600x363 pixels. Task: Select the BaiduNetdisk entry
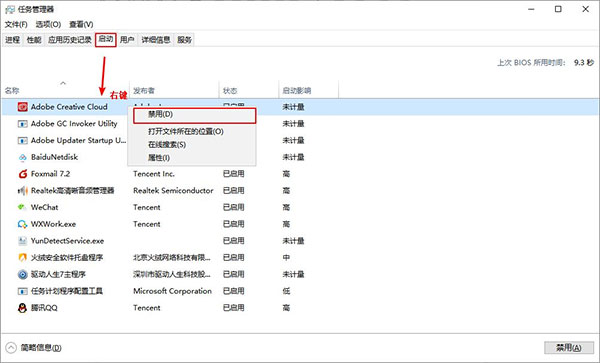click(54, 157)
